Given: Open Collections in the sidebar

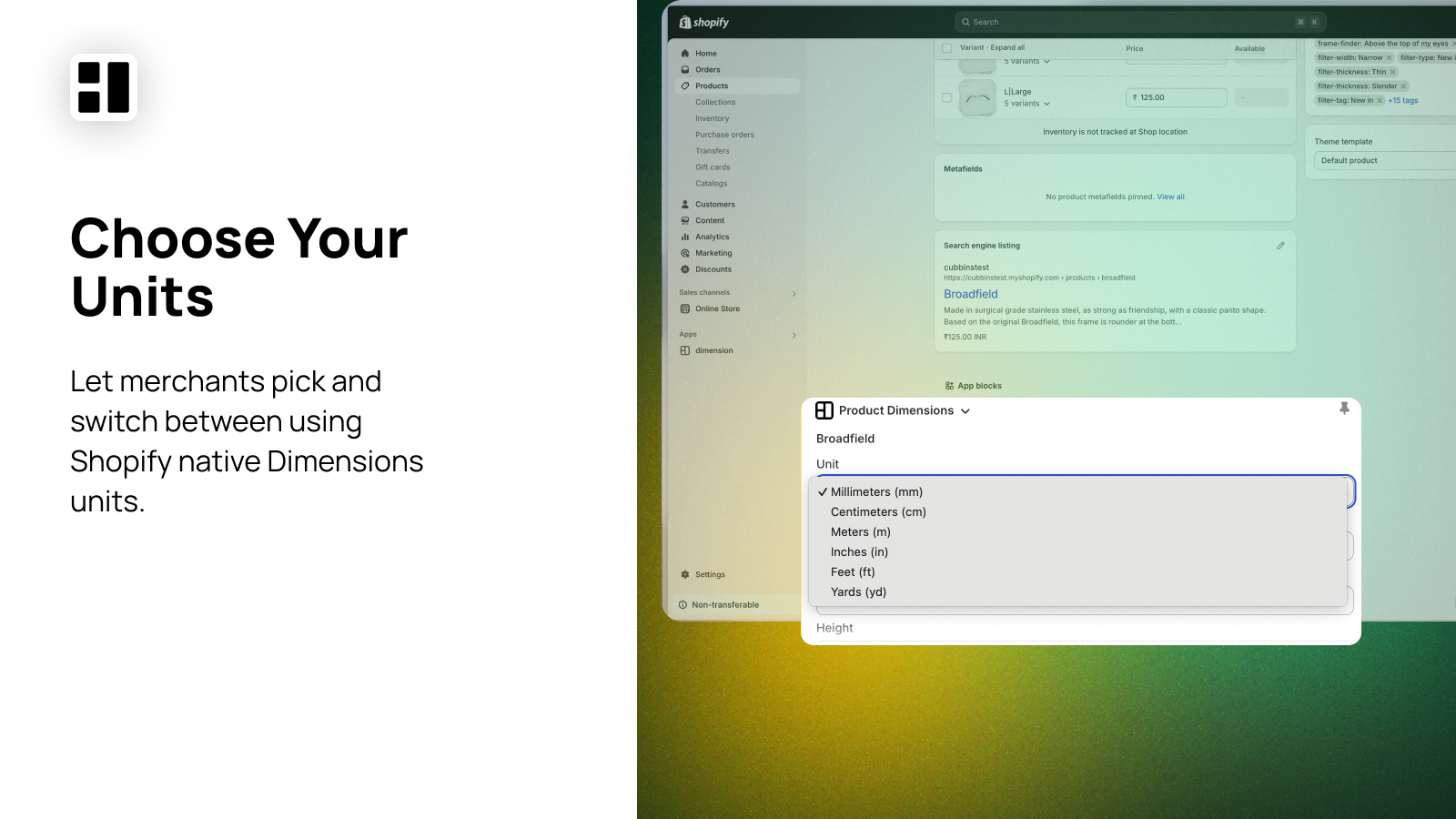Looking at the screenshot, I should (x=715, y=103).
